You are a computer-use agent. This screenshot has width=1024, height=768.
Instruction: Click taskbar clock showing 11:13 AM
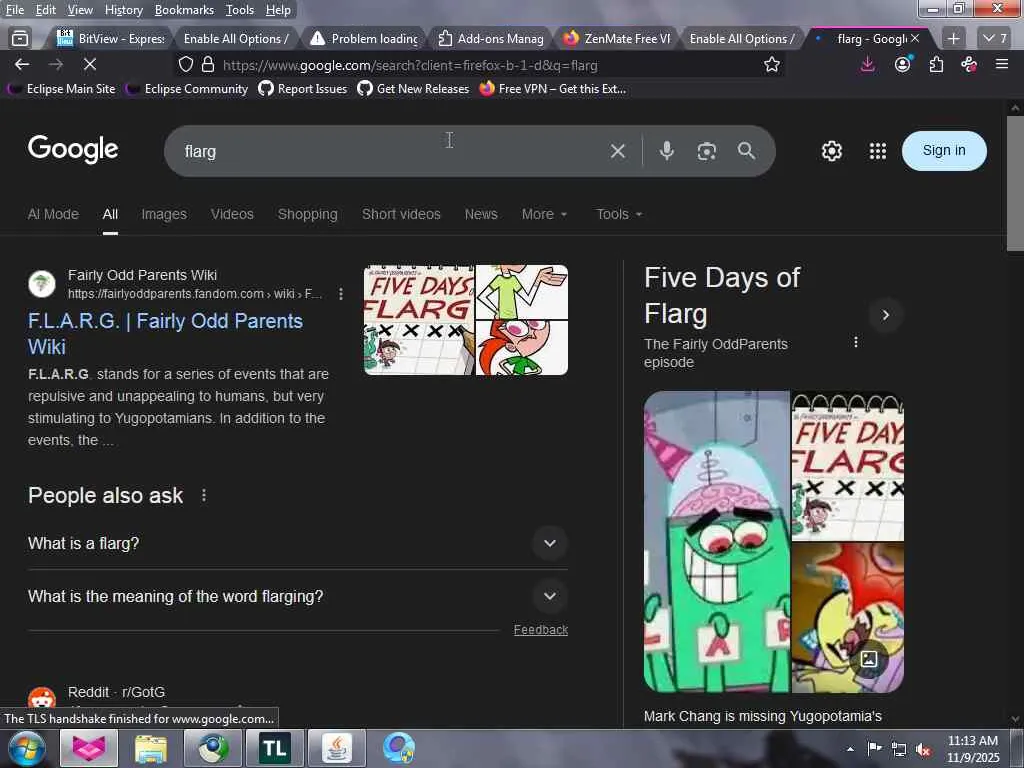click(973, 748)
